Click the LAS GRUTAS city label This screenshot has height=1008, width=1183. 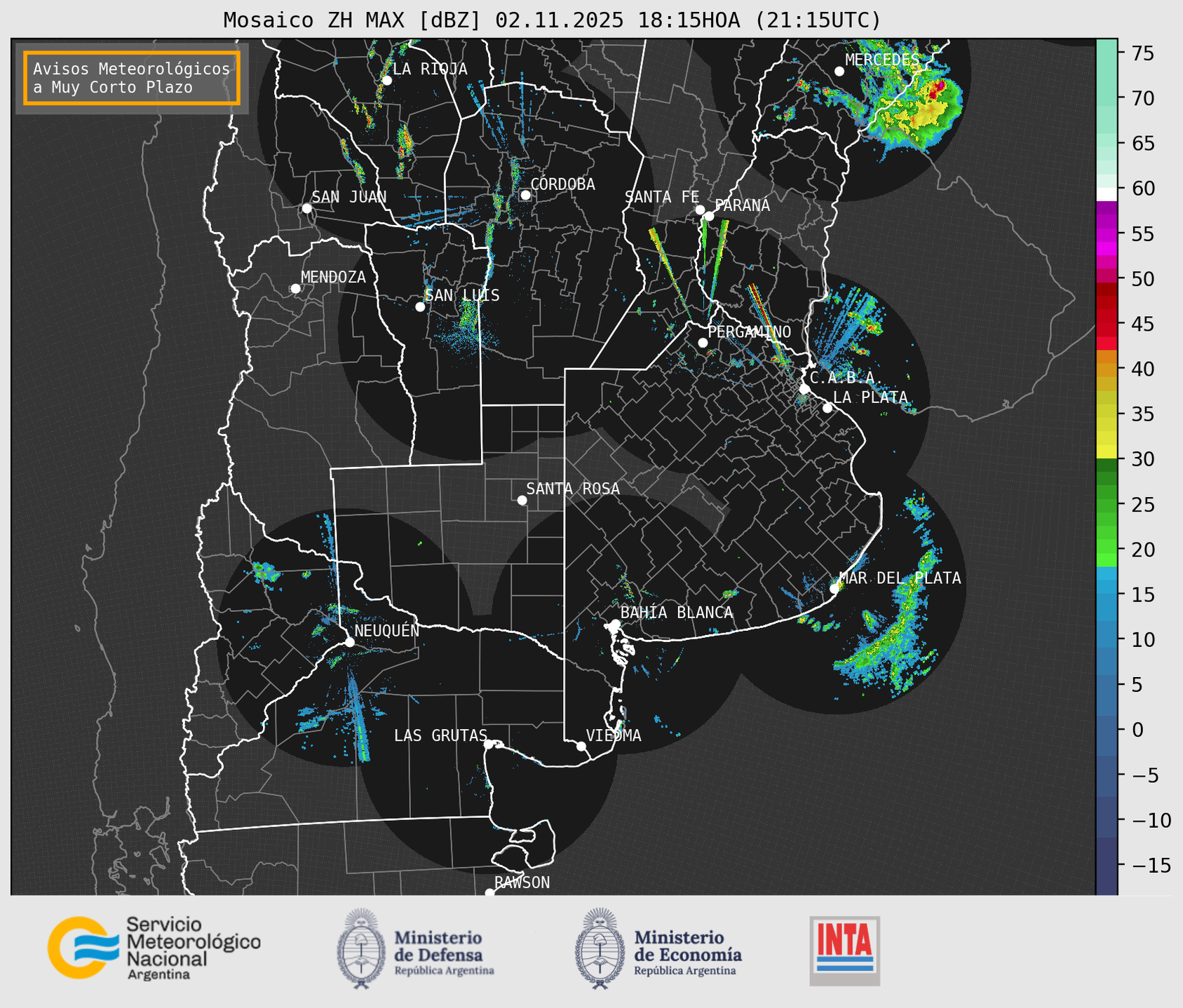440,735
